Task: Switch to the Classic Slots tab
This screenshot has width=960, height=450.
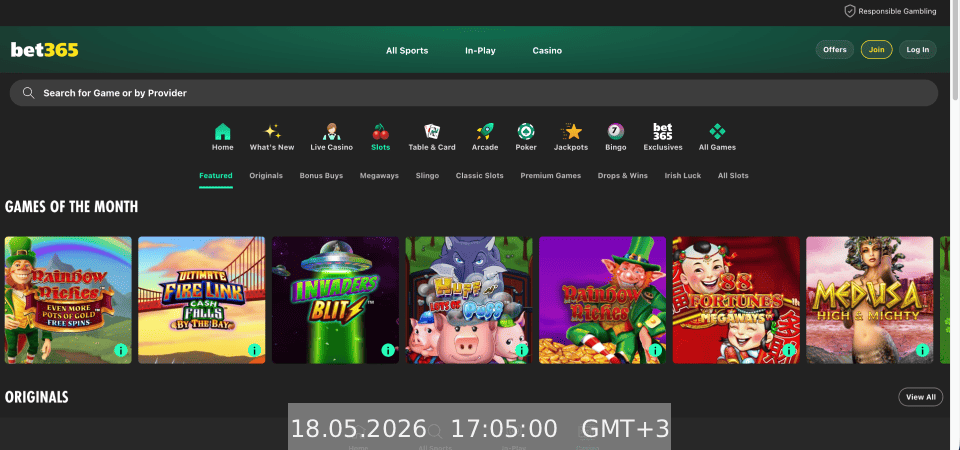Action: coord(479,176)
